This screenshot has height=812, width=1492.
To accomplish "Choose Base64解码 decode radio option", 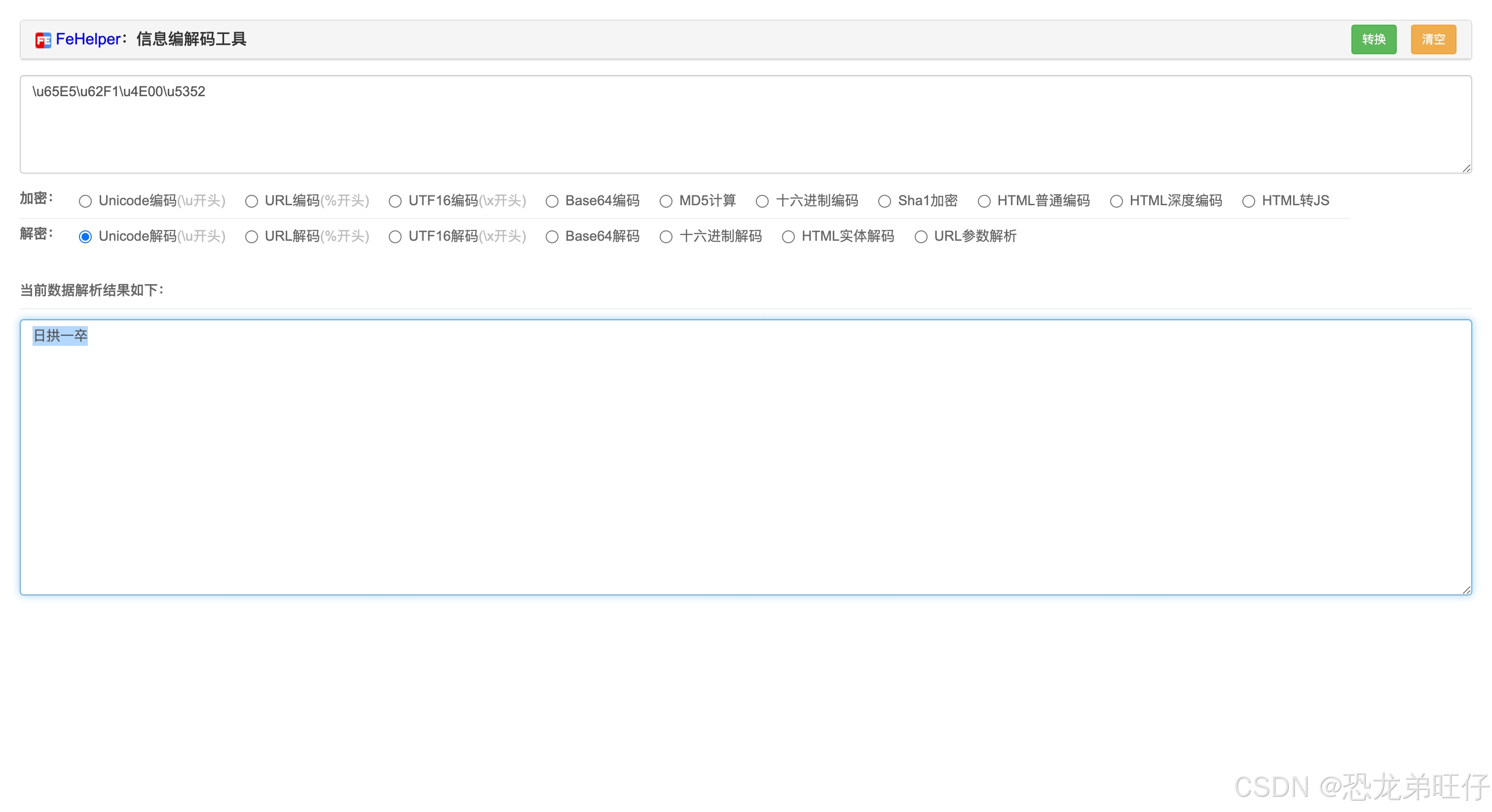I will 552,237.
